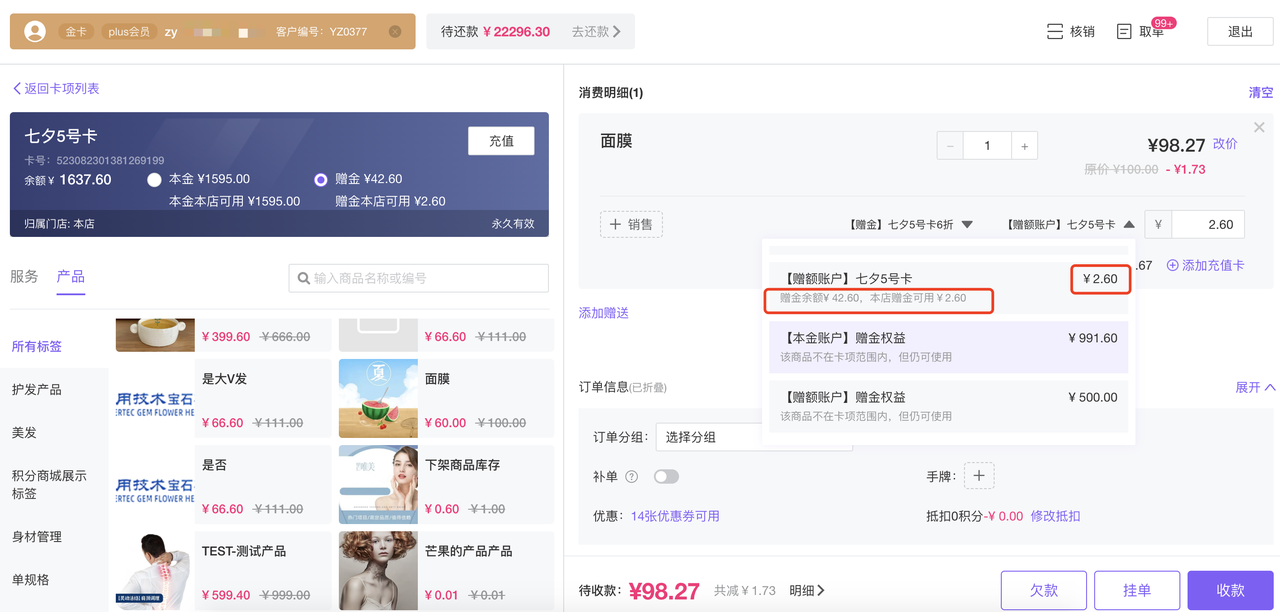
Task: Collapse the 赠额账户 七夕5号卡 dropdown
Action: (1070, 225)
